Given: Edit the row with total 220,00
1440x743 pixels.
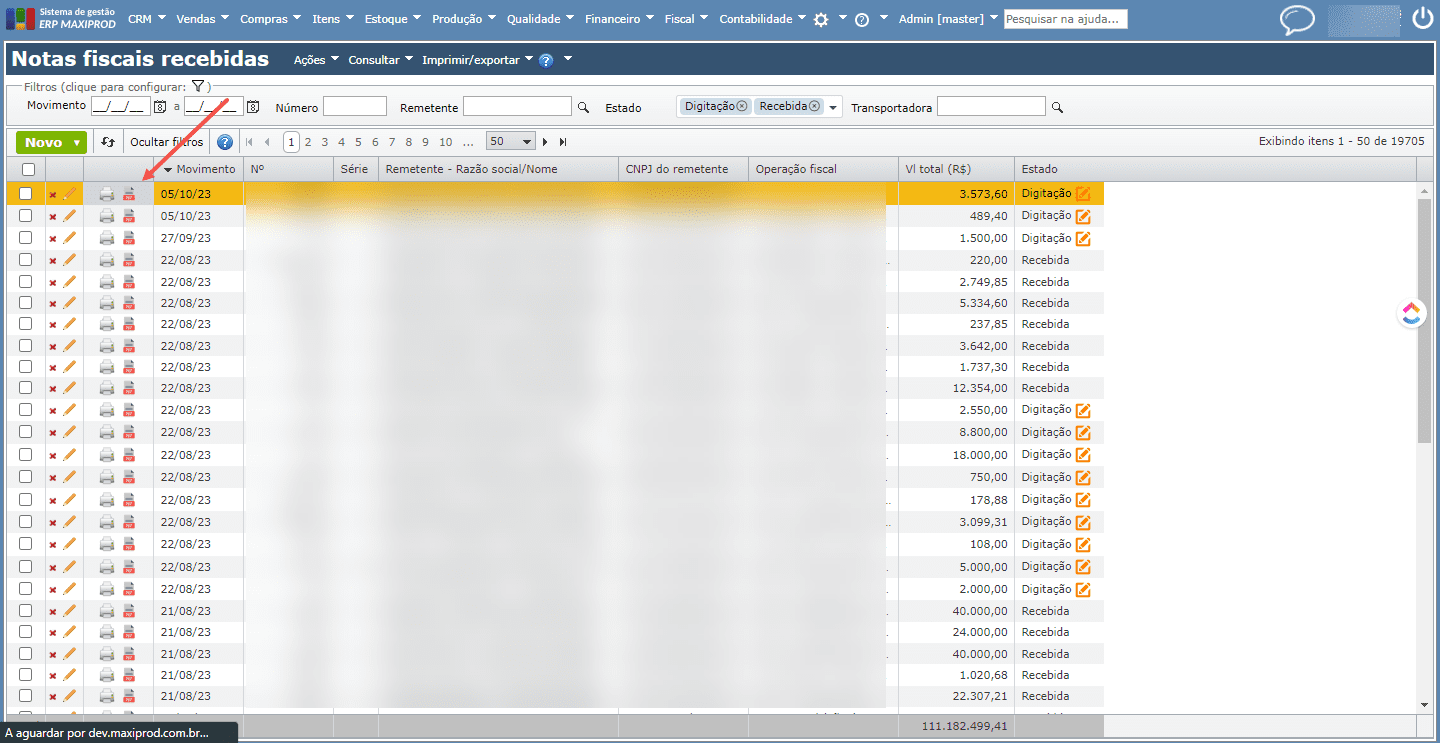Looking at the screenshot, I should 69,260.
